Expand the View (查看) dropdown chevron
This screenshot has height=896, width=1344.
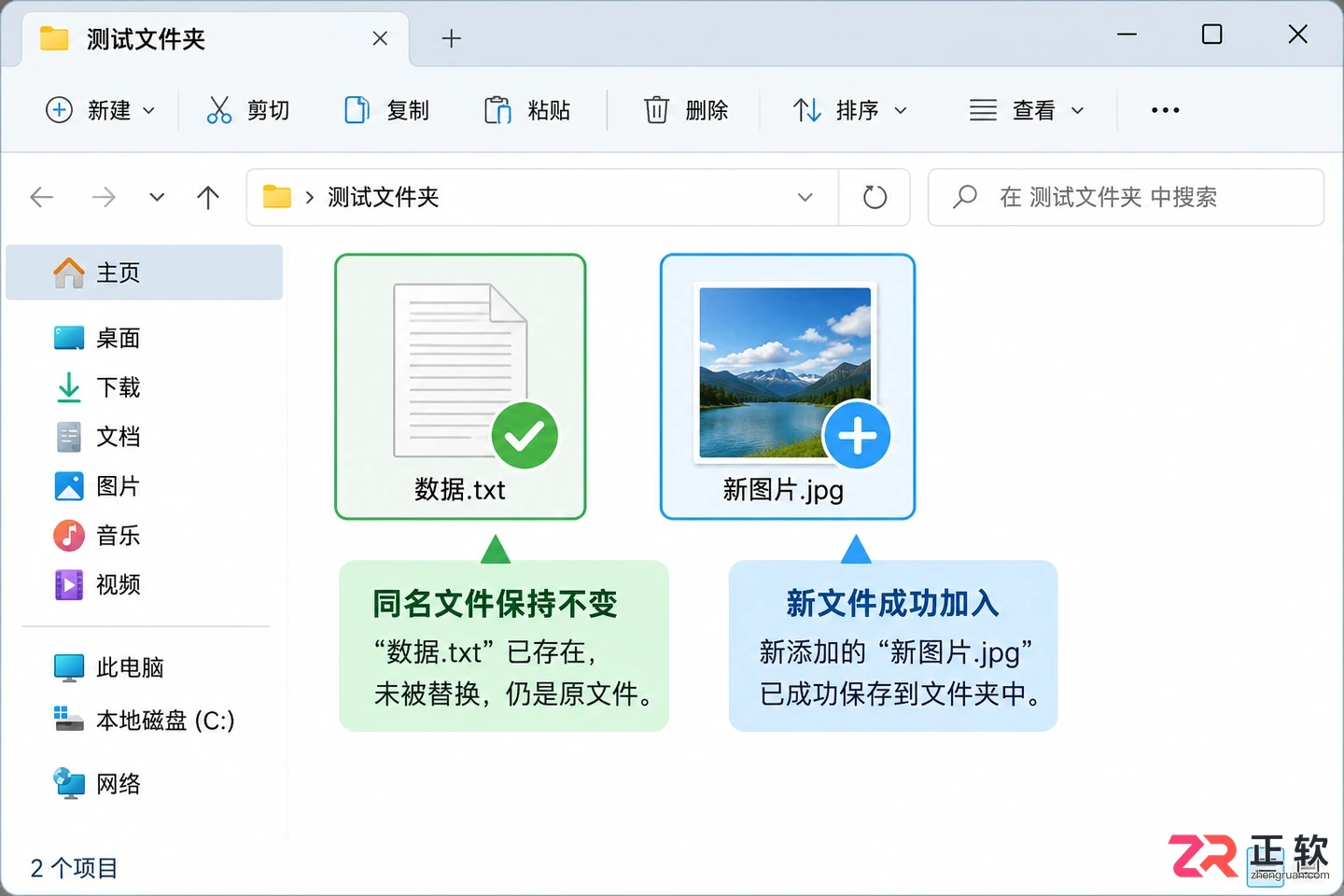1077,110
